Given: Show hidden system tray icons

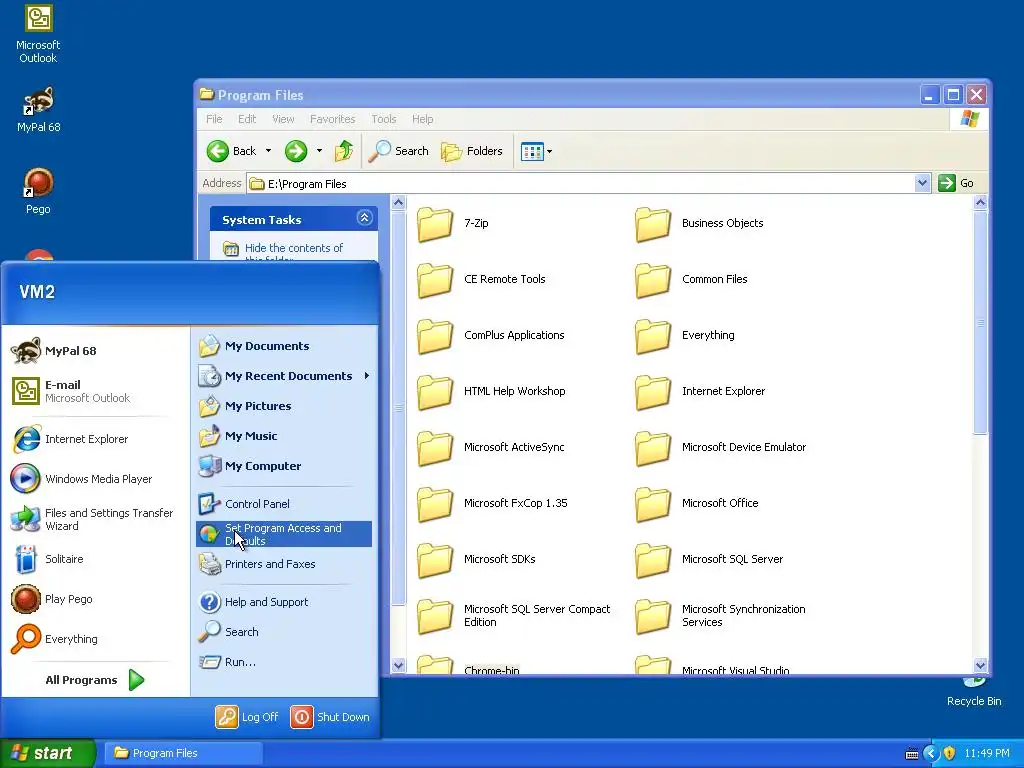Looking at the screenshot, I should click(x=931, y=754).
